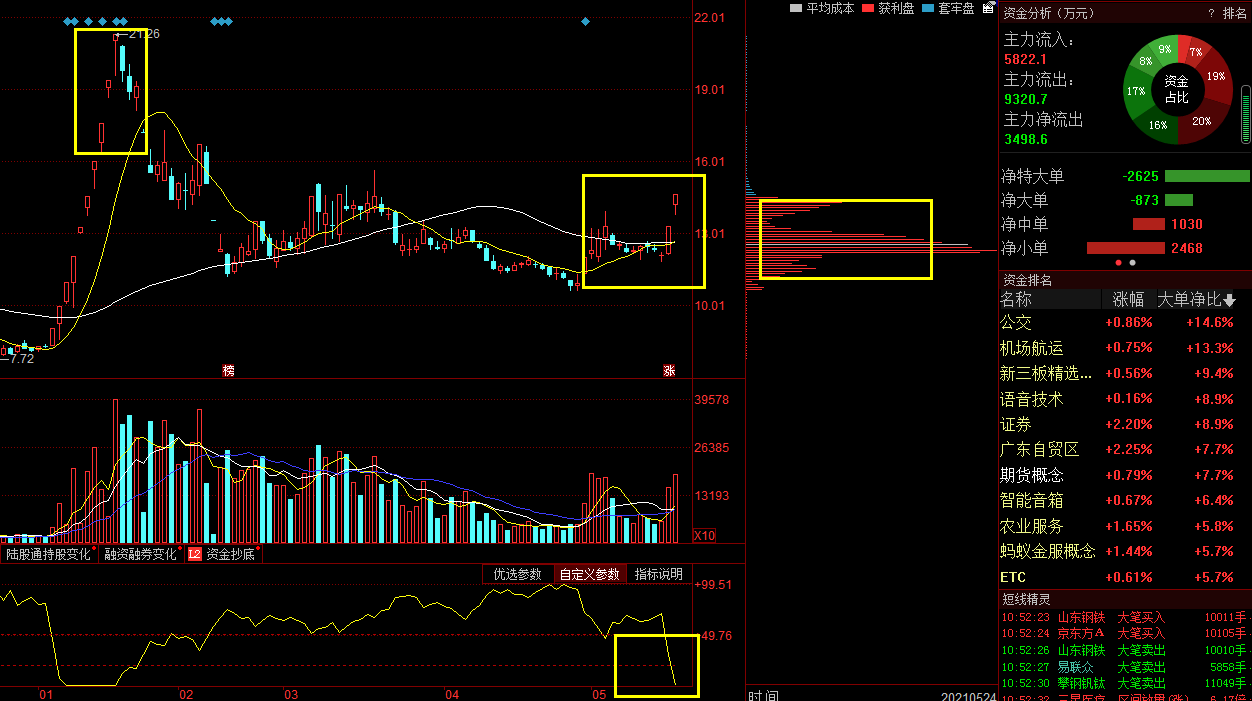Toggle the 平均成本 legend item
The width and height of the screenshot is (1252, 701).
click(x=822, y=8)
